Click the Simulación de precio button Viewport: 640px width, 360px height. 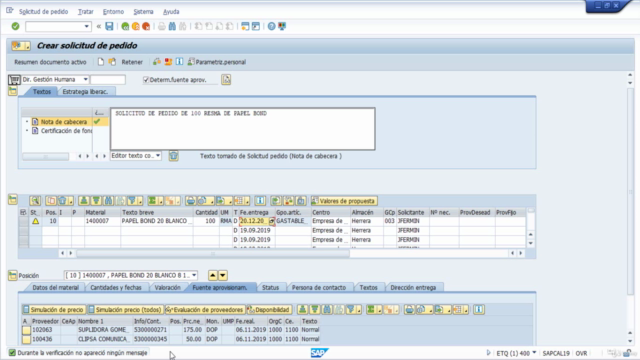coord(53,309)
